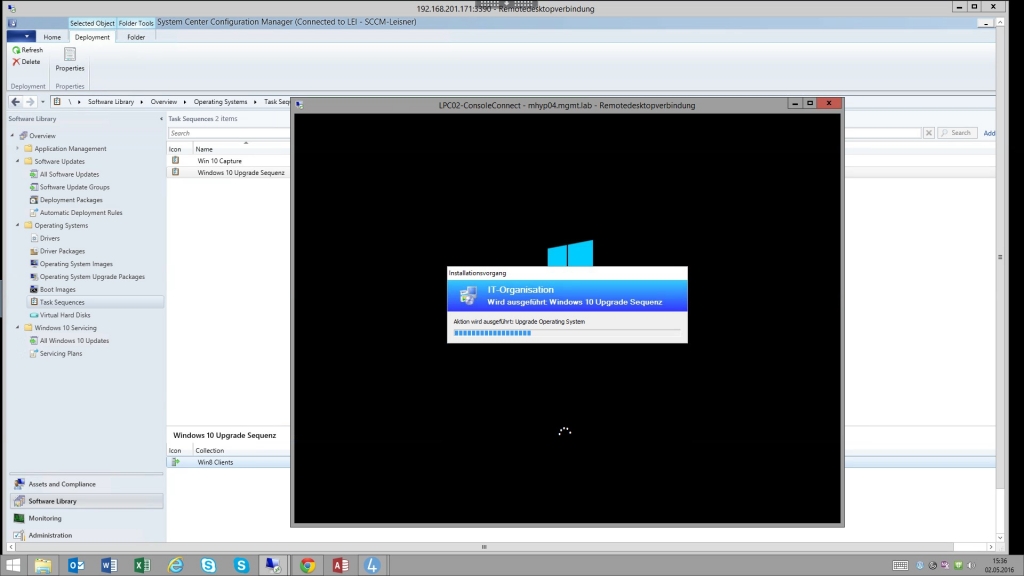
Task: Open deployment Properties in ribbon
Action: (70, 59)
